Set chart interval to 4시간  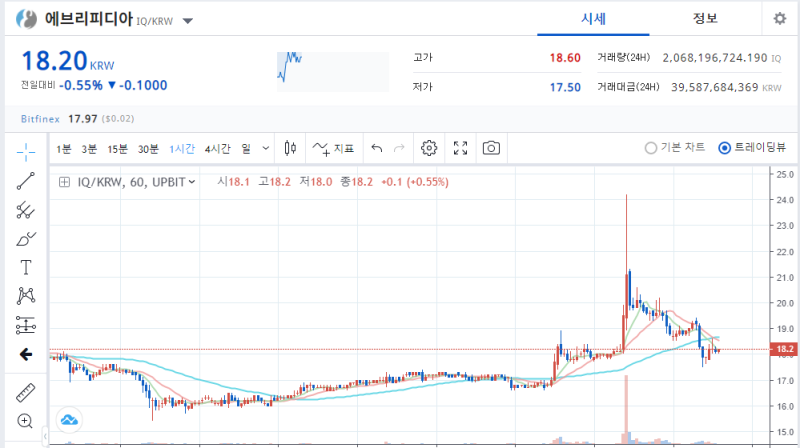pyautogui.click(x=218, y=149)
